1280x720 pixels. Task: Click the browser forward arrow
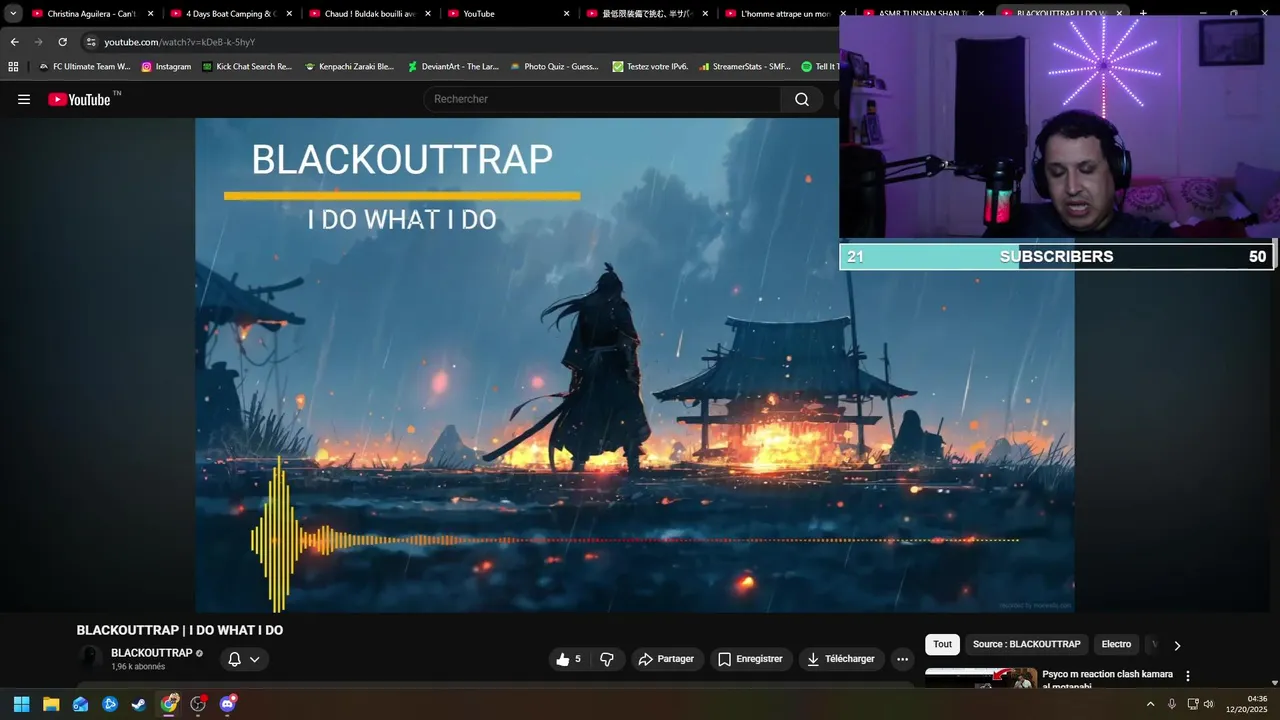click(x=39, y=42)
